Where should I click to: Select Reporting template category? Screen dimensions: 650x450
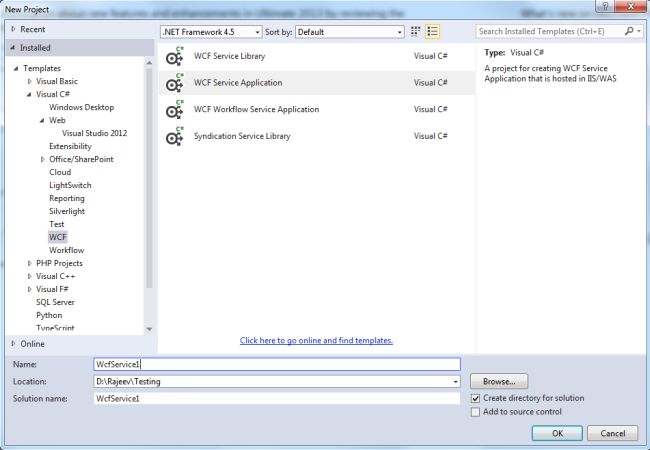coord(67,198)
